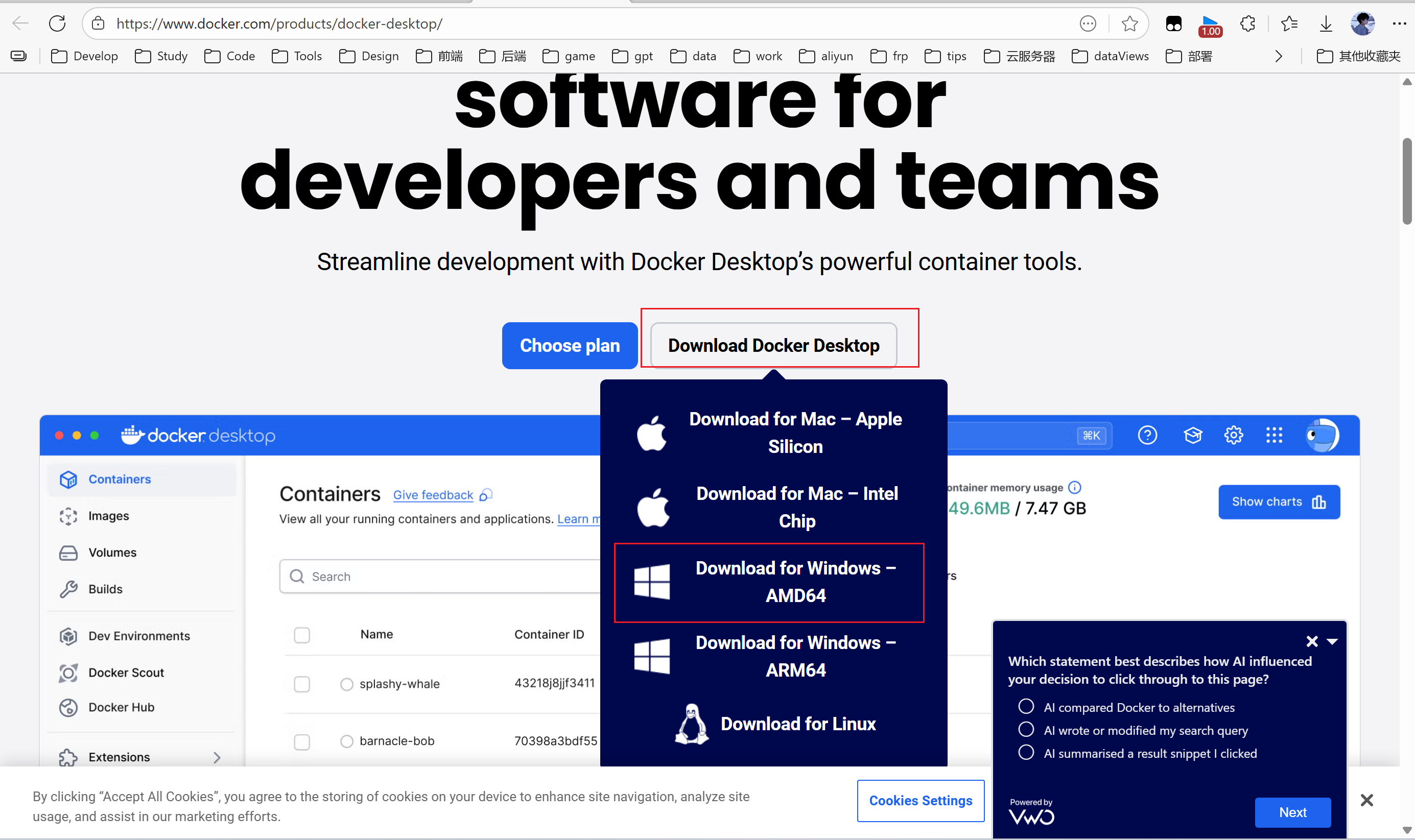Click the learning center graduation cap icon
1415x840 pixels.
[1192, 435]
